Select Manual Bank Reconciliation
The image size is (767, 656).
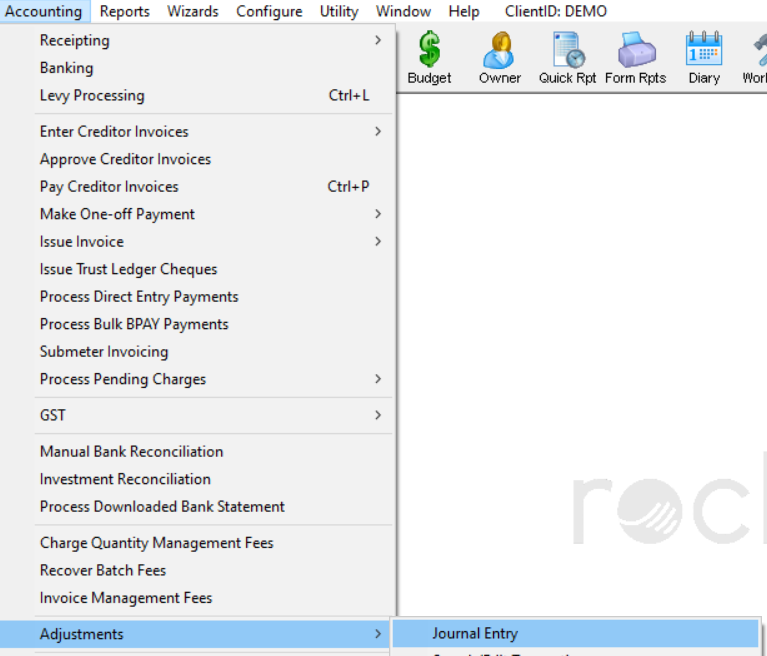(x=197, y=451)
